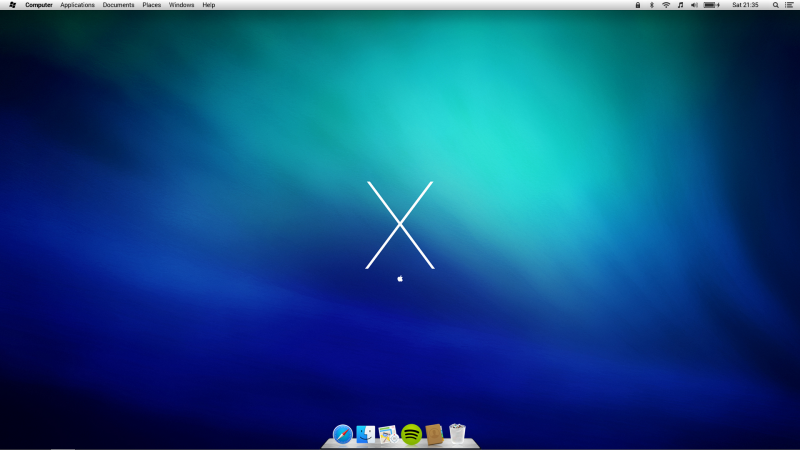Screen dimensions: 800x450
Task: Open the Help menu
Action: [209, 5]
